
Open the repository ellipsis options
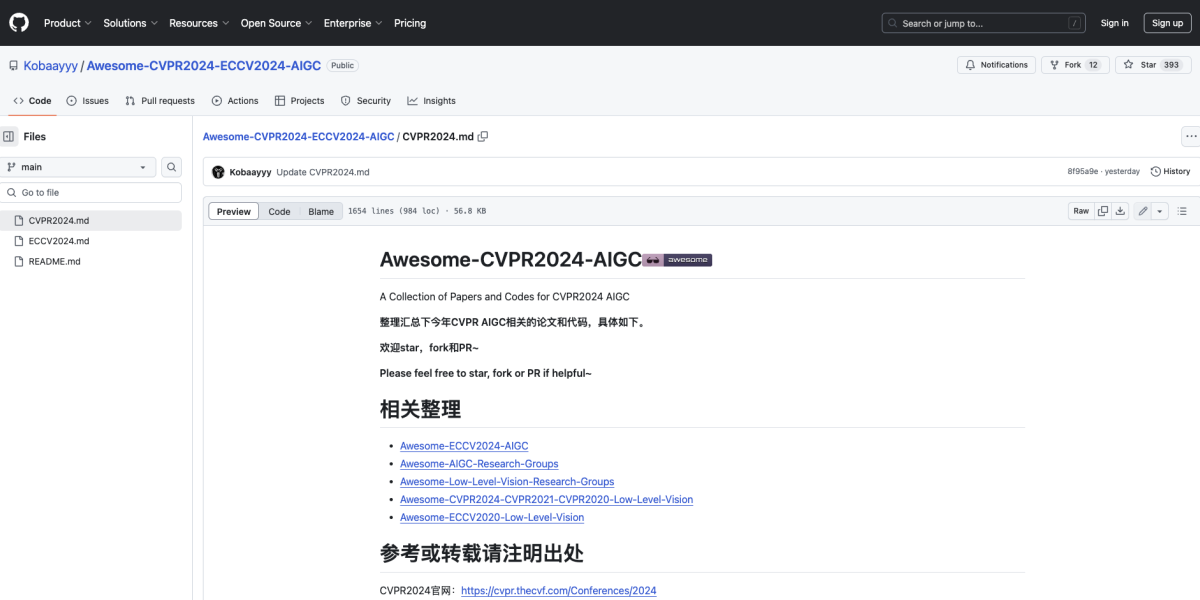coord(1191,136)
